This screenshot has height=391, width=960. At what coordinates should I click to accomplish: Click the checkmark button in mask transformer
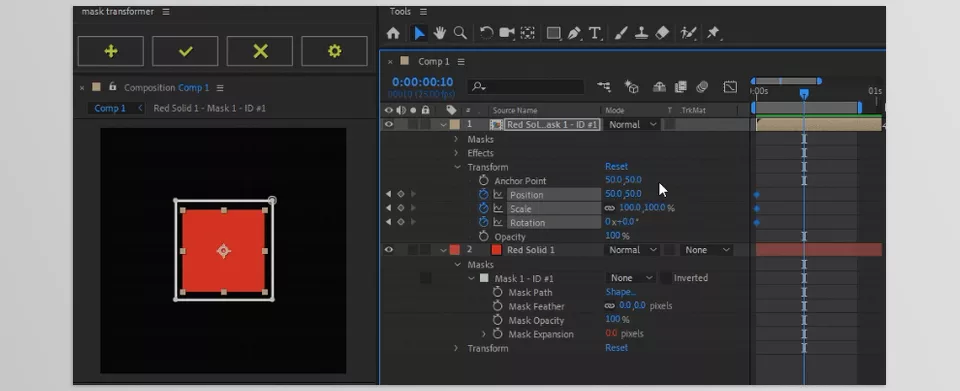pyautogui.click(x=185, y=51)
